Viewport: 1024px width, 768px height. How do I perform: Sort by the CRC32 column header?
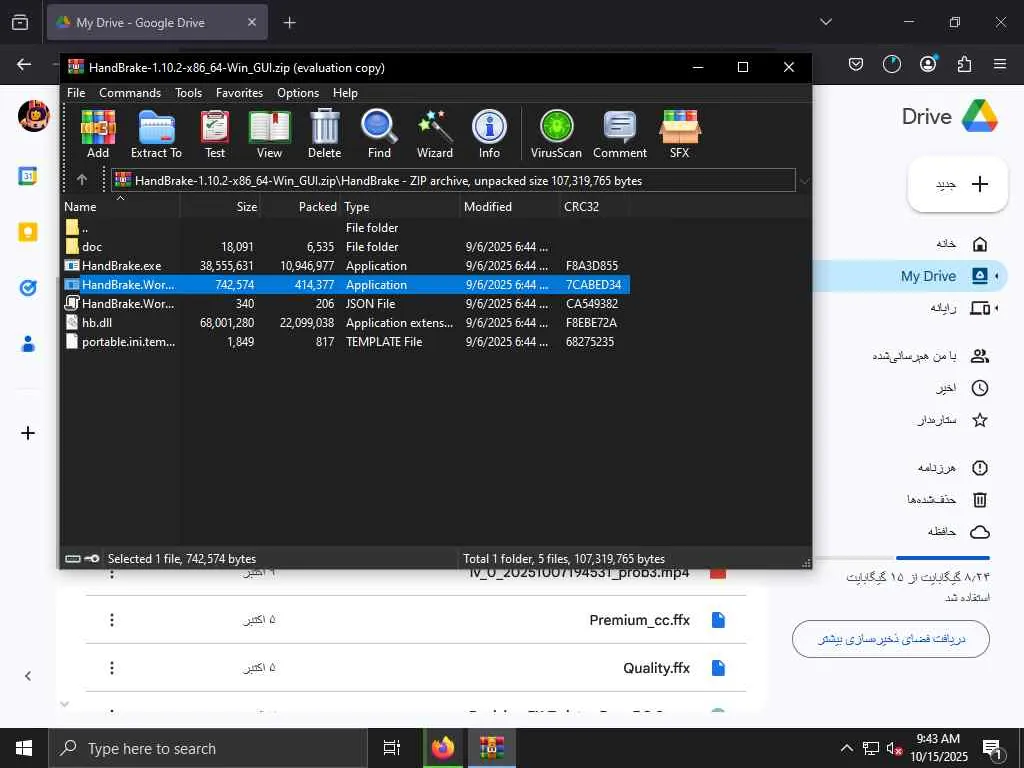594,206
